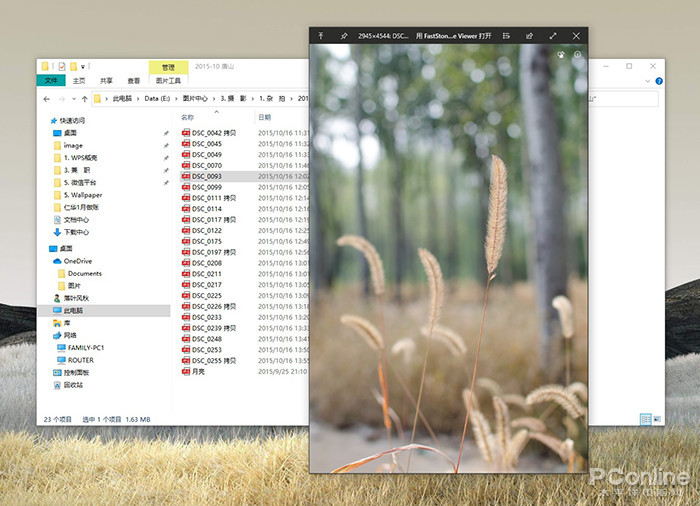This screenshot has height=506, width=700.
Task: Sort files by the 名称 column header
Action: (x=187, y=117)
